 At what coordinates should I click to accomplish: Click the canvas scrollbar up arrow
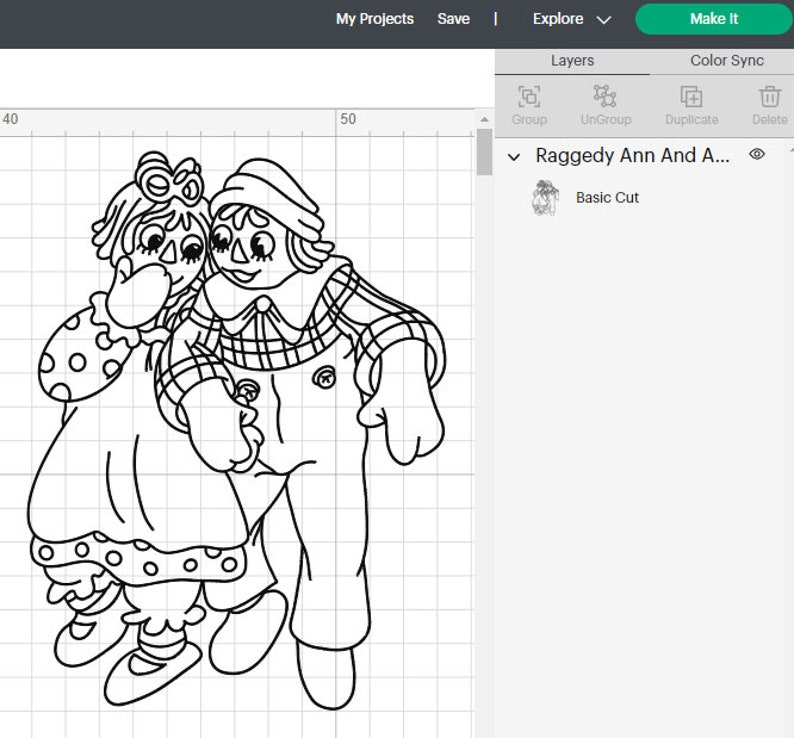coord(485,120)
